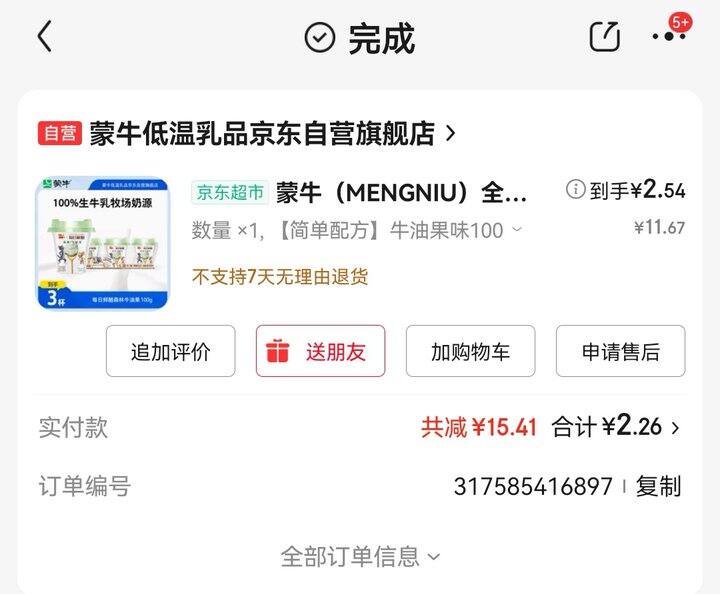Screen dimensions: 720x594
Task: Open the Mengniu yogurt product thumbnail
Action: (x=103, y=243)
